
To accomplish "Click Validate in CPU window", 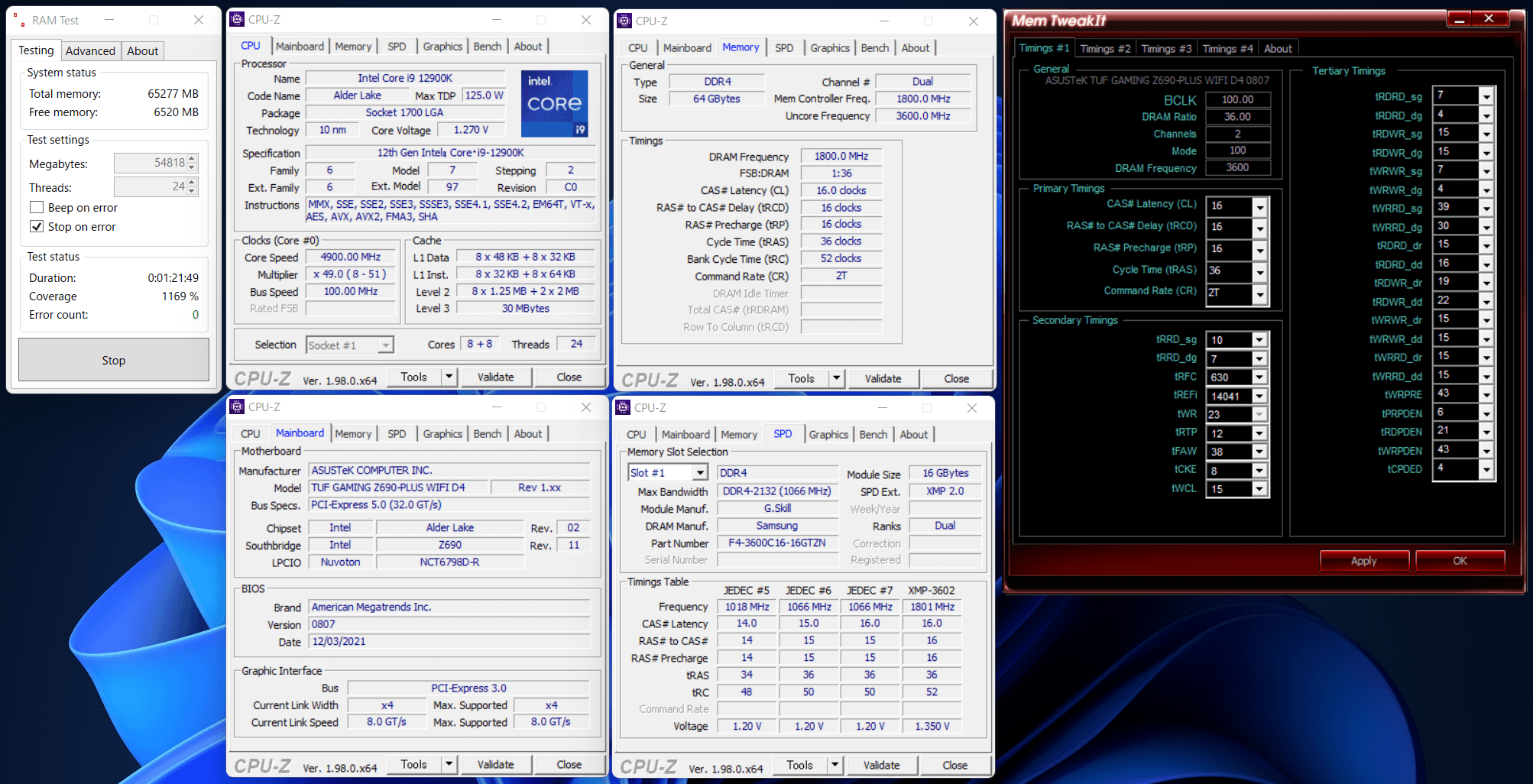I will [495, 377].
